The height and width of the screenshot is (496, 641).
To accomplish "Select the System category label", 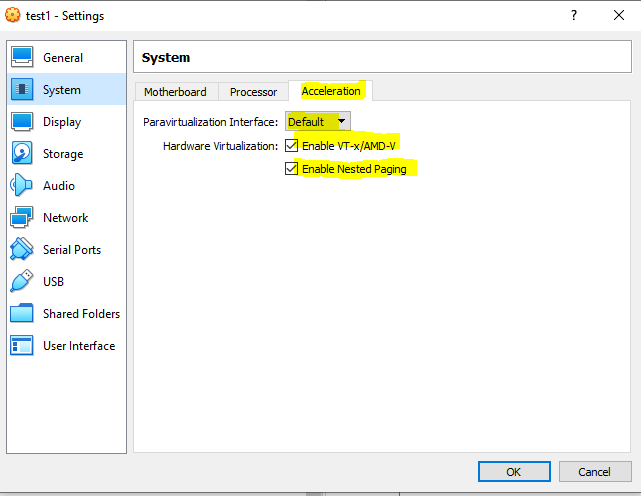I will coord(62,90).
